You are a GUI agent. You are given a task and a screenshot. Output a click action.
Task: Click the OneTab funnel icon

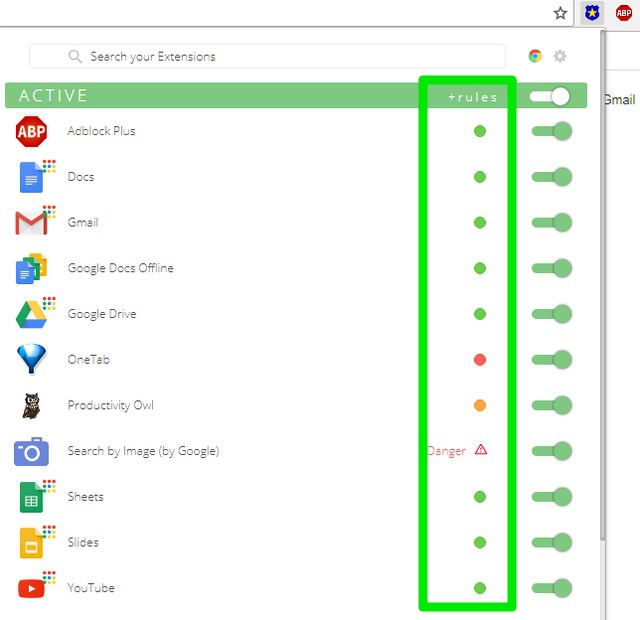pyautogui.click(x=31, y=359)
